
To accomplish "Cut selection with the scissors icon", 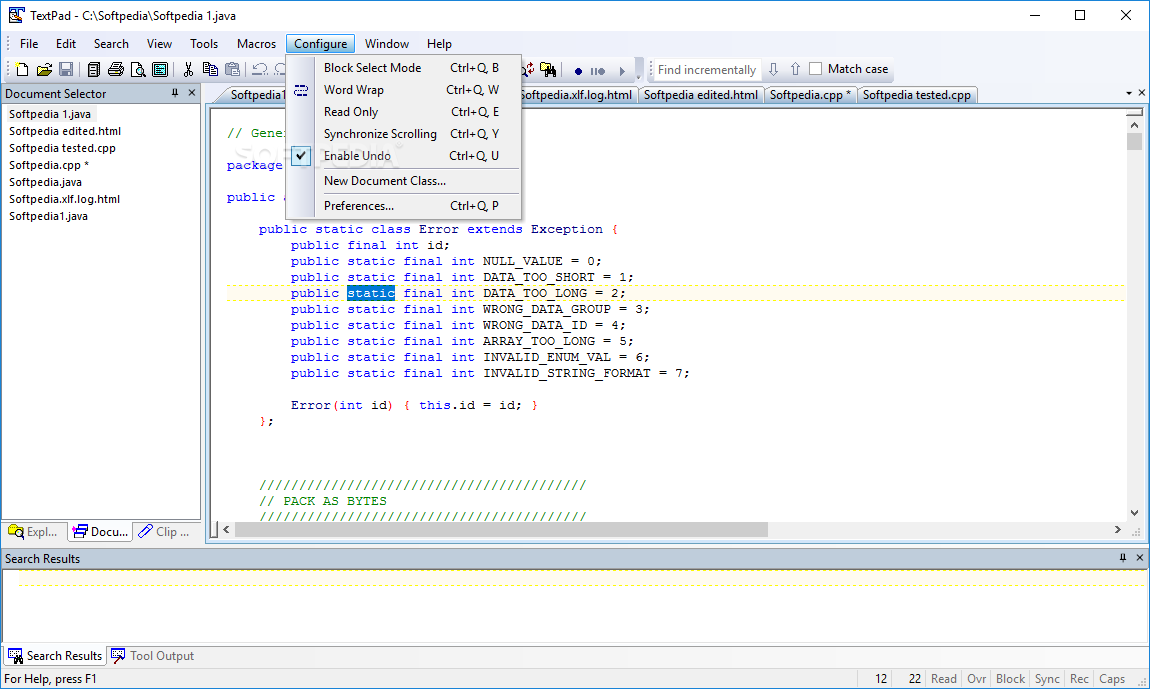I will pyautogui.click(x=188, y=70).
